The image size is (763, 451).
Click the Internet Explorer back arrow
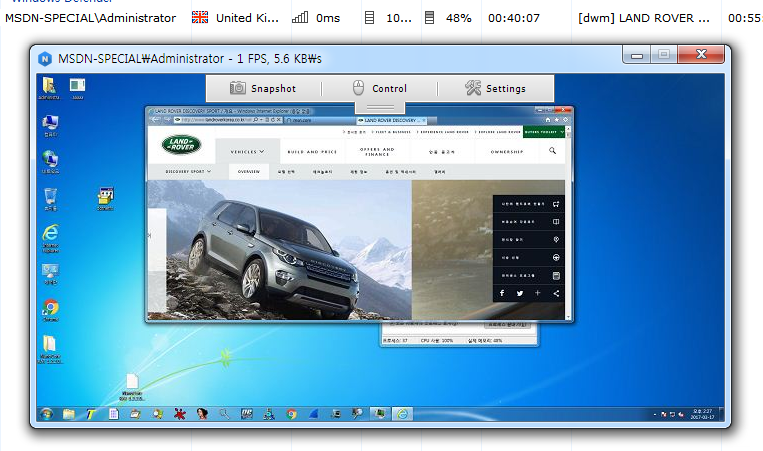[156, 120]
